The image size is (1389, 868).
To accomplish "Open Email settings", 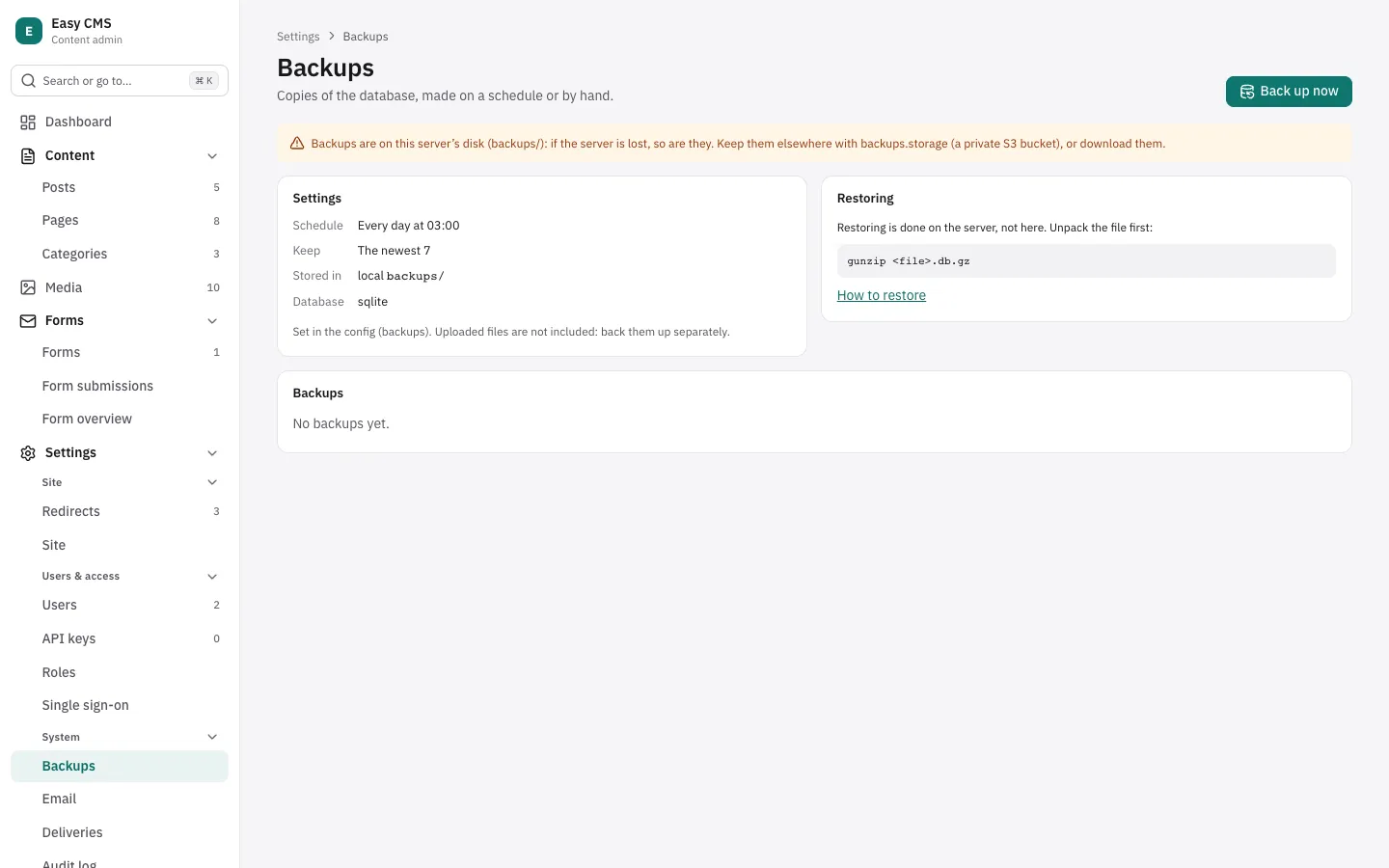I will pos(120,800).
